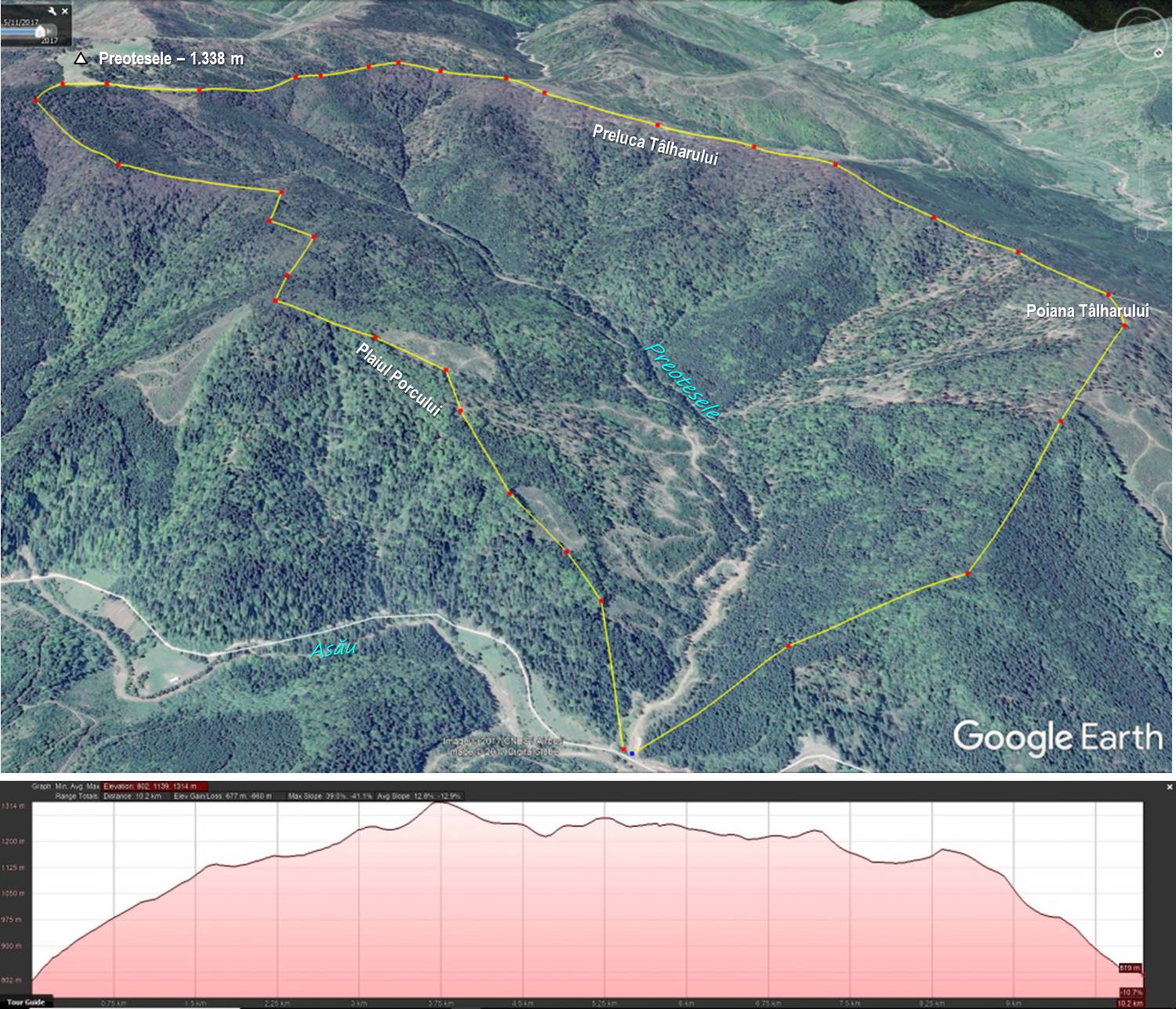Image resolution: width=1176 pixels, height=1009 pixels.
Task: Click the blue start point marker
Action: tap(632, 753)
